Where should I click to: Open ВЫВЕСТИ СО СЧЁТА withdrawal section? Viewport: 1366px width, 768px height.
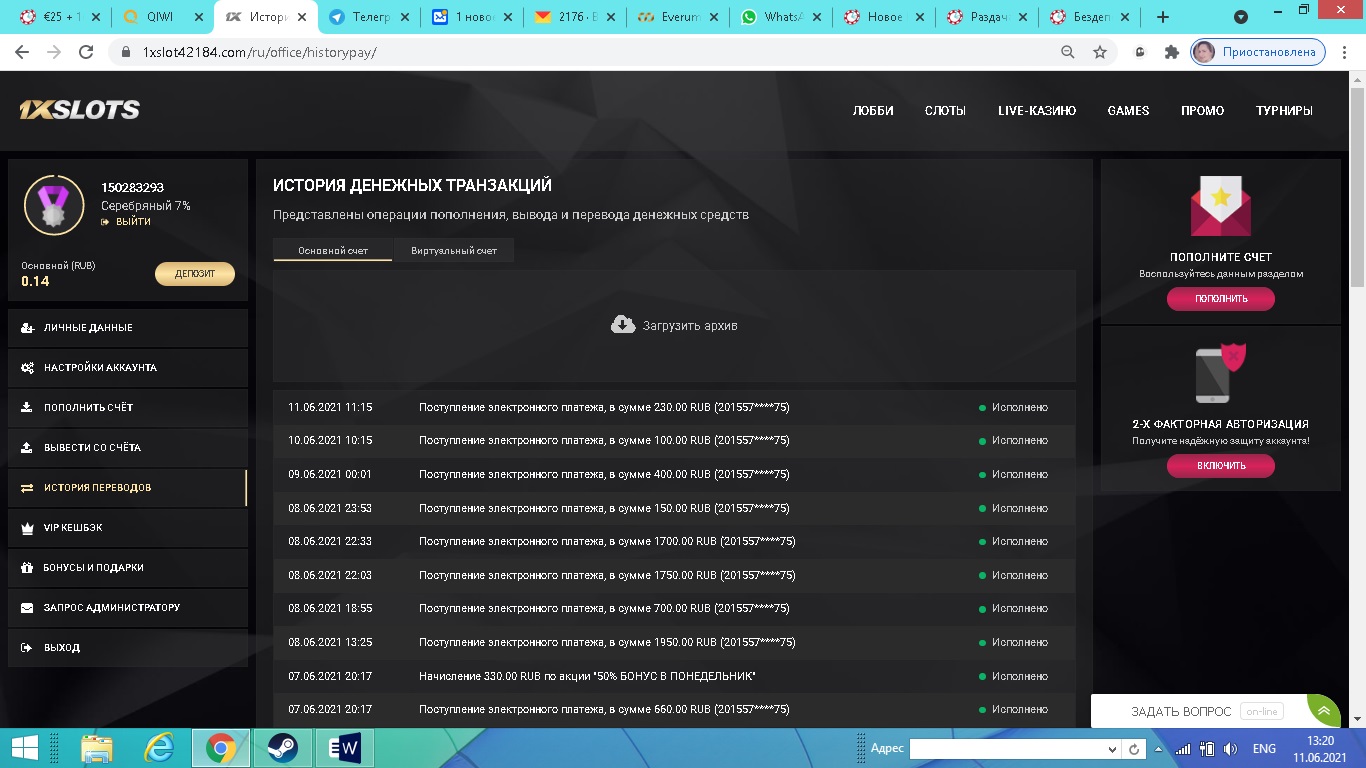click(x=127, y=448)
